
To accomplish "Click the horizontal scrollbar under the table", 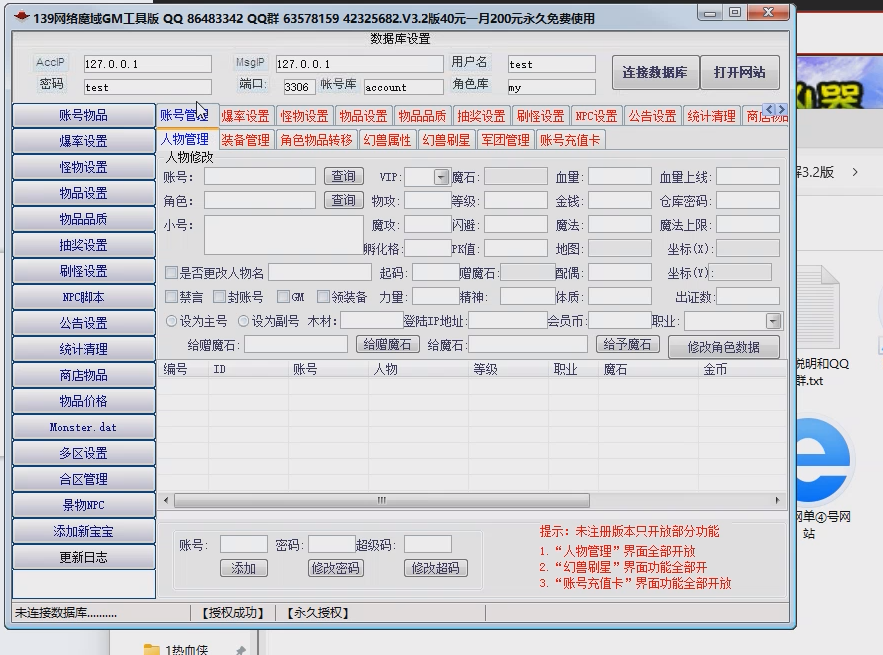I will tap(380, 497).
